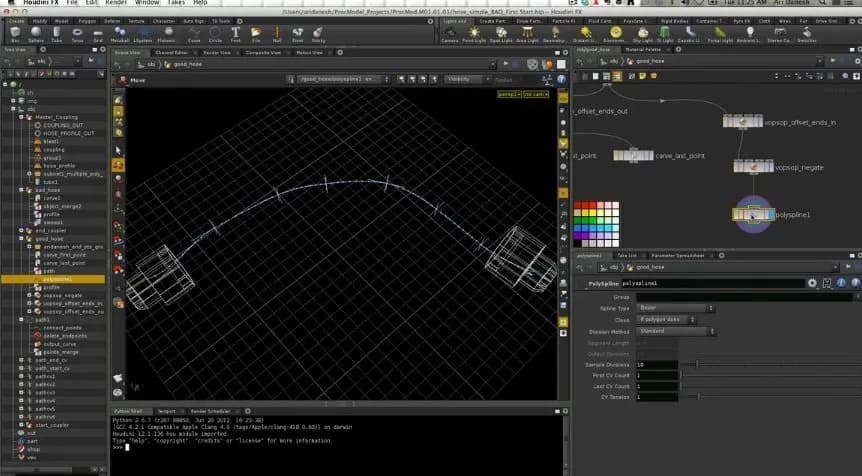The width and height of the screenshot is (862, 476).
Task: Click the carve_last_point node in network
Action: [633, 156]
